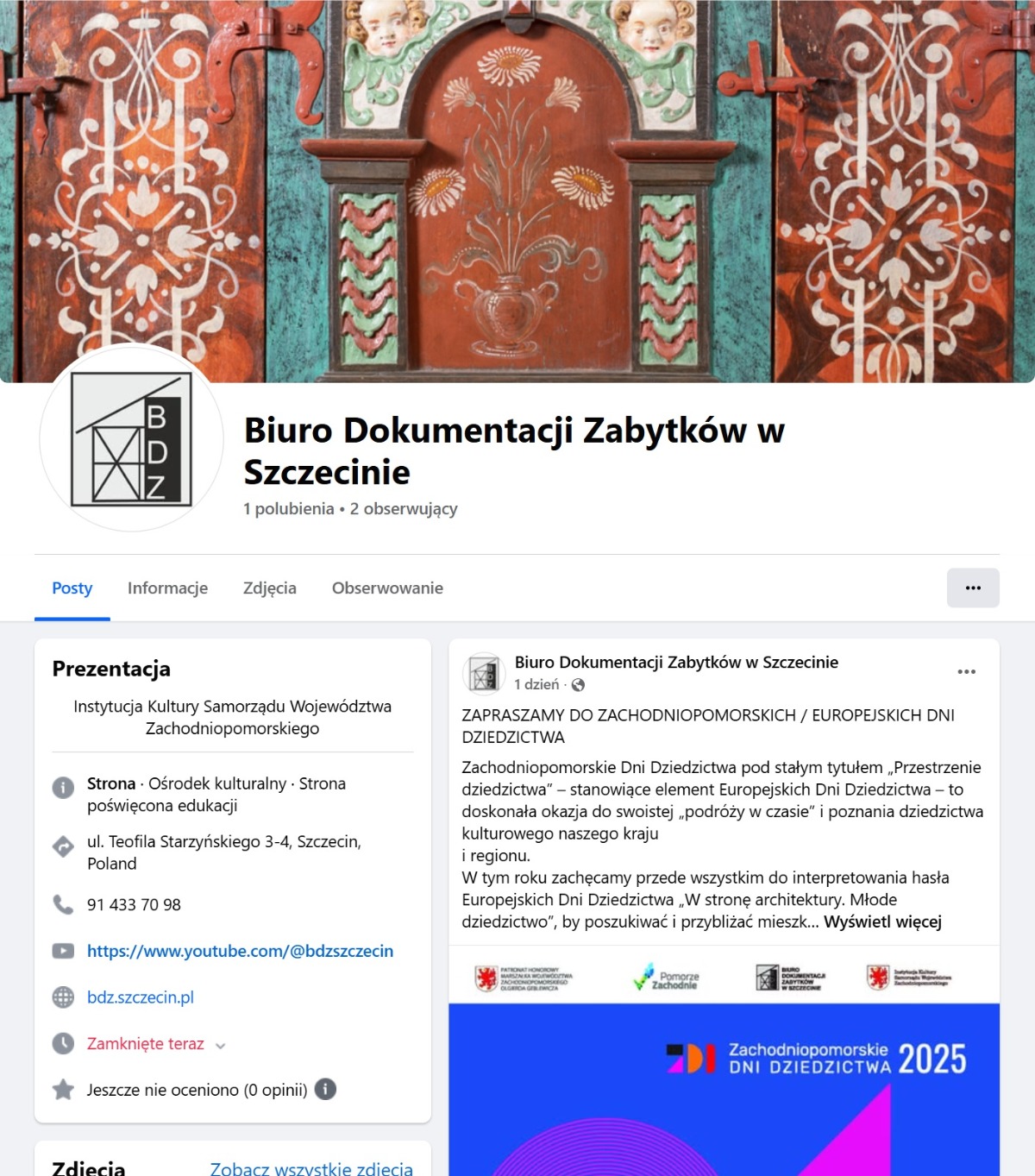Open the bdz.szczecin.pl website link
The height and width of the screenshot is (1176, 1035).
(141, 997)
